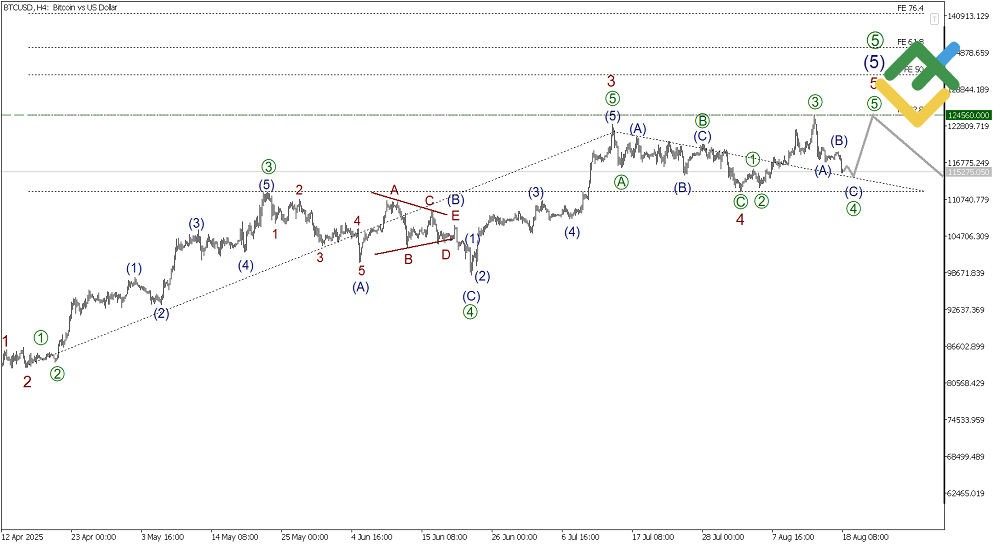Image resolution: width=1000 pixels, height=545 pixels.
Task: Click the 110740.779 price axis label
Action: tap(968, 200)
